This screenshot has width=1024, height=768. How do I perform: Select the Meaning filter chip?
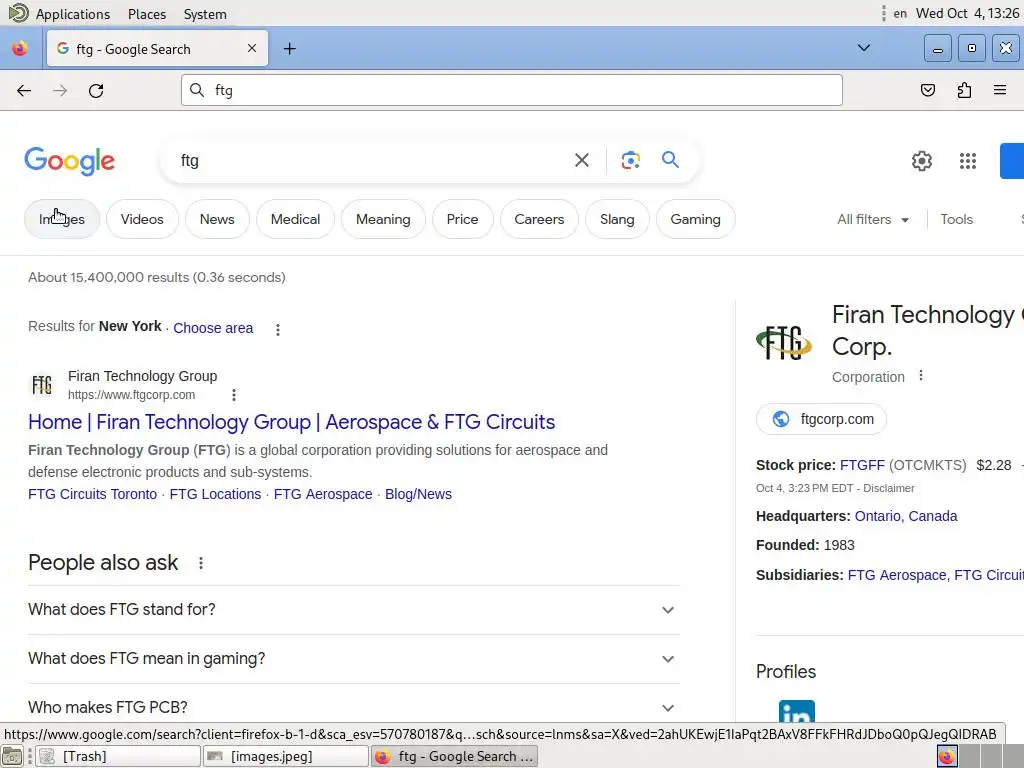click(383, 219)
